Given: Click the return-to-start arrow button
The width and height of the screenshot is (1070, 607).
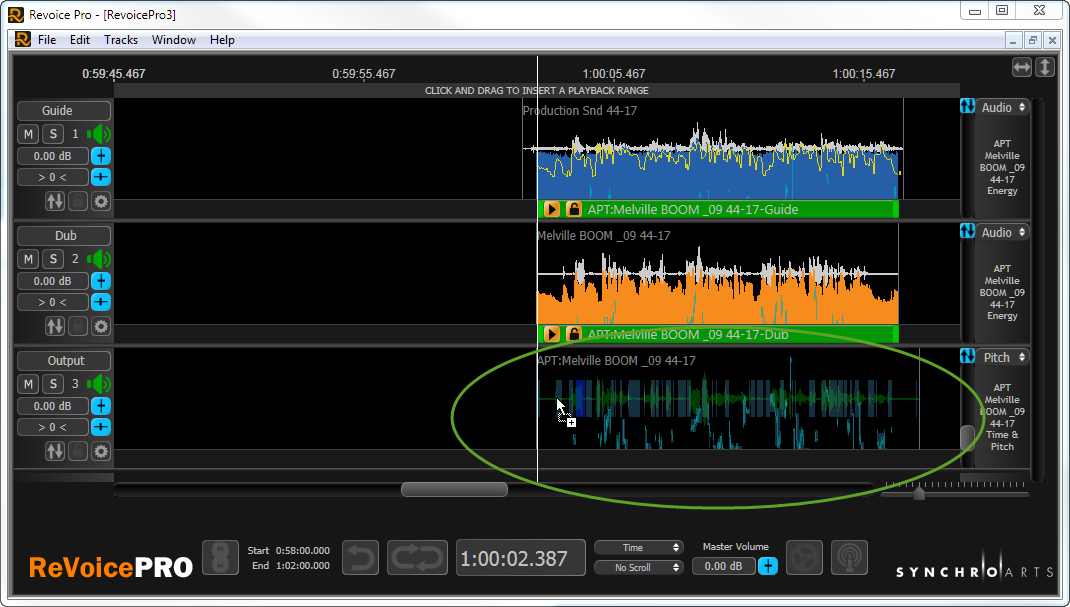Looking at the screenshot, I should point(361,558).
